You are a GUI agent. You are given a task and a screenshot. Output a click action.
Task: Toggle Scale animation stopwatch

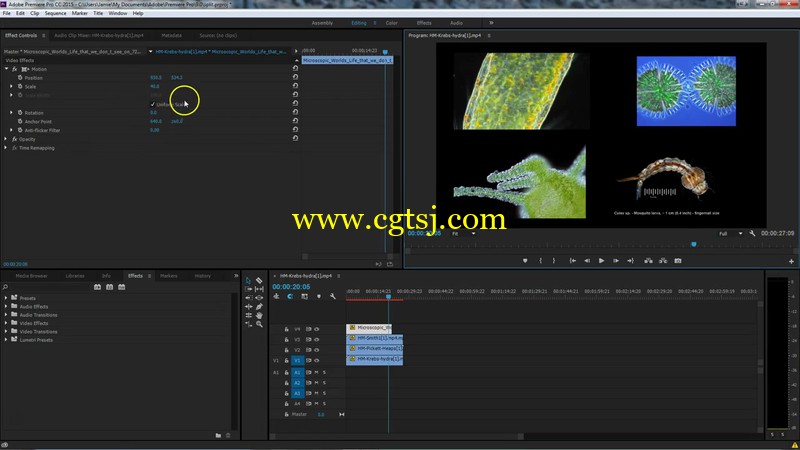20,86
